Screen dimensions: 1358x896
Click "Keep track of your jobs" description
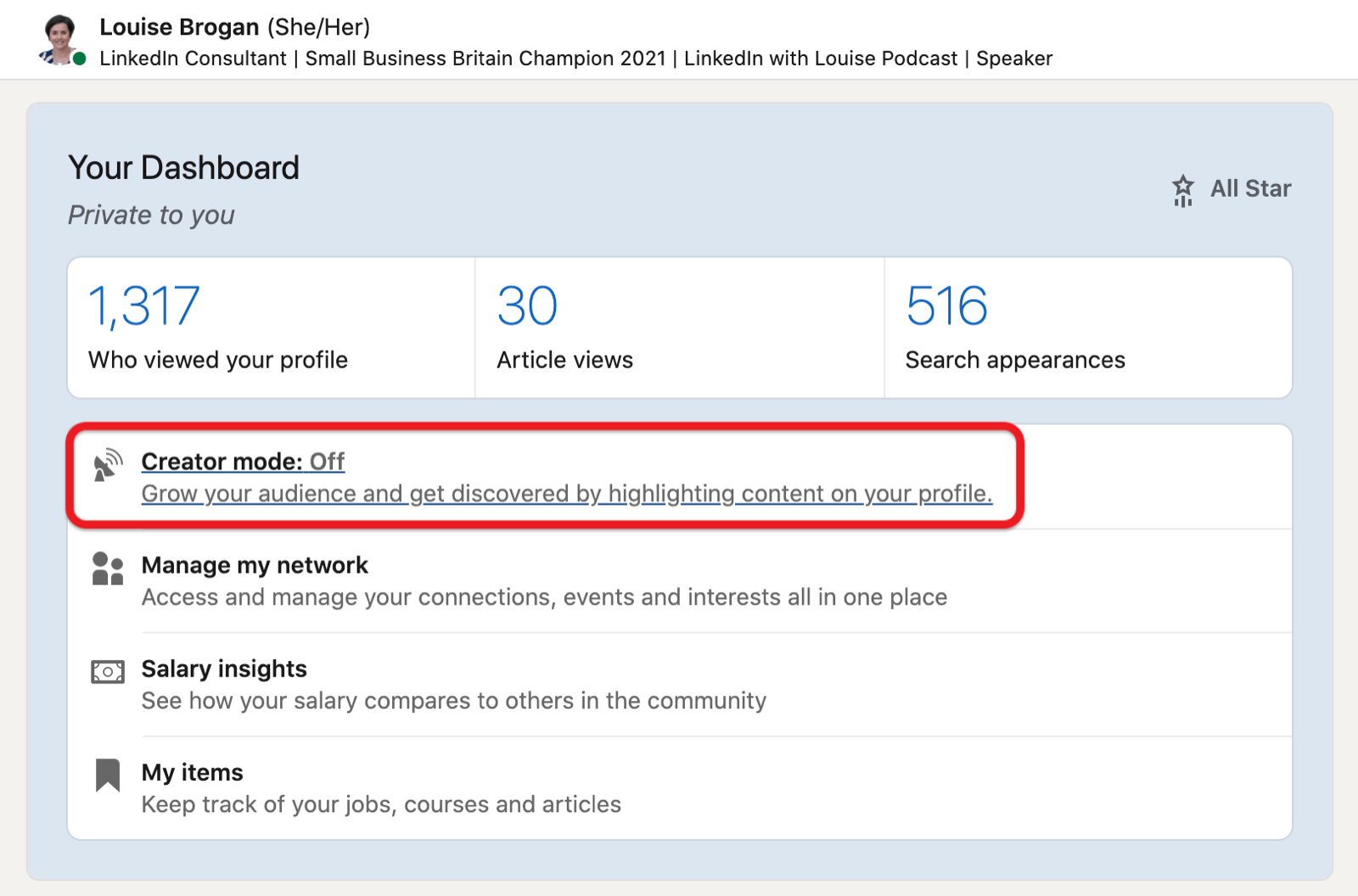click(381, 804)
